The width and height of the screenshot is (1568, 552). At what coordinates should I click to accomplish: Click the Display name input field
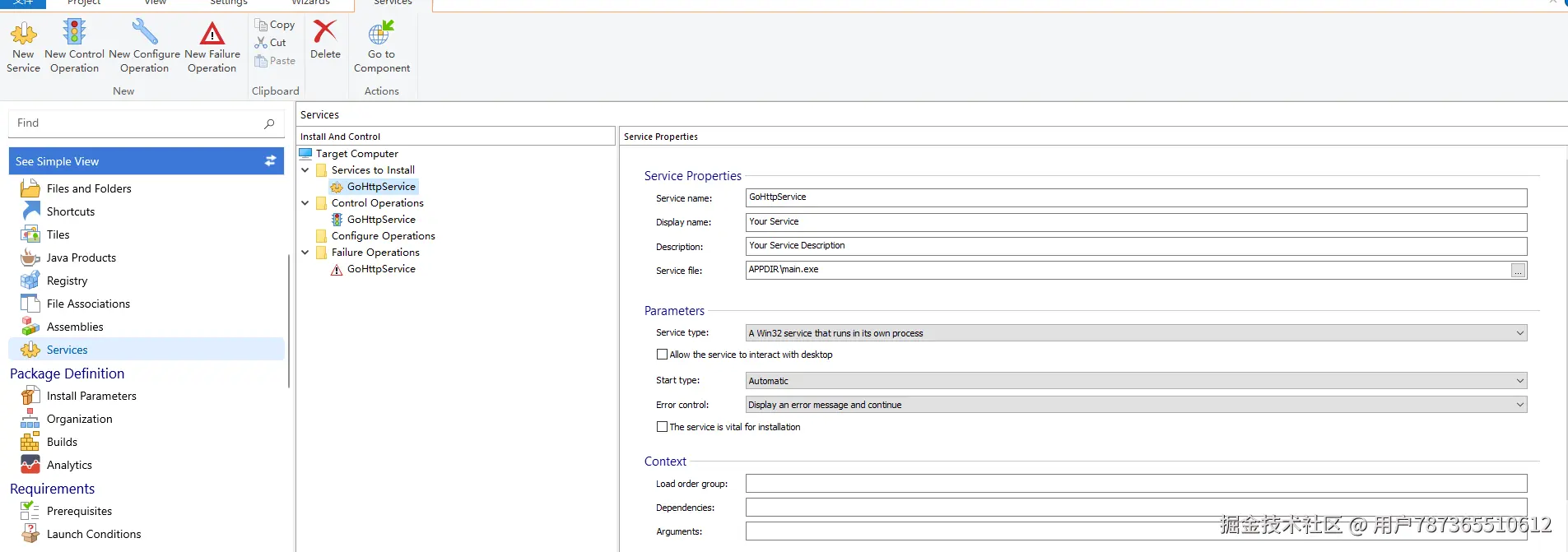(1136, 222)
